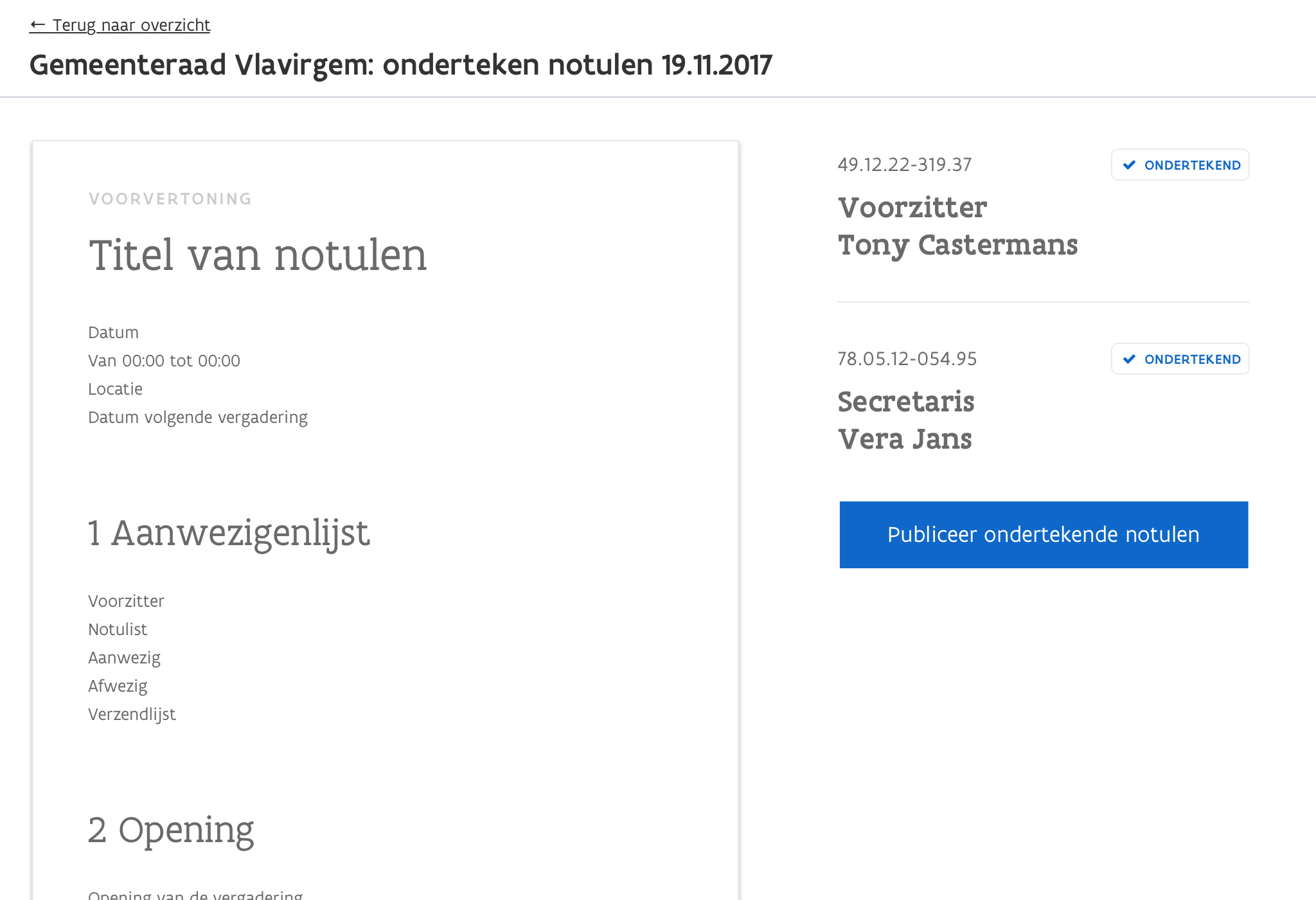
Task: Click the Tony Castermans signer name
Action: [957, 245]
